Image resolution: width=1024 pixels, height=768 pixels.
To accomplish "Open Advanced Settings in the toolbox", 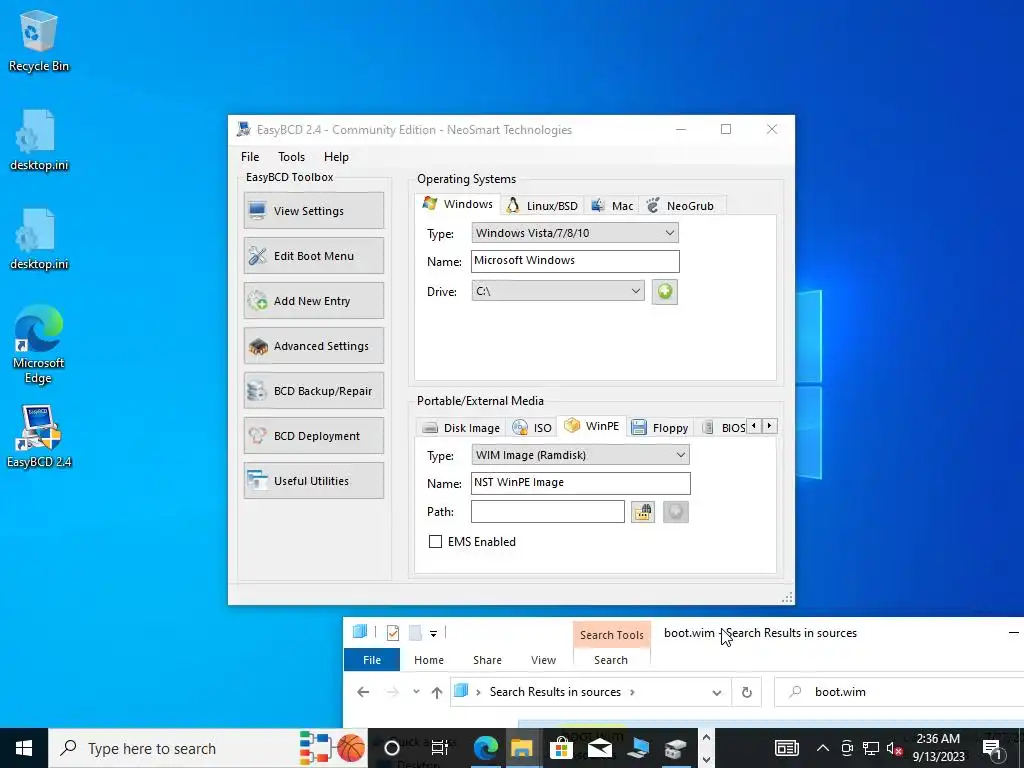I will [x=313, y=345].
